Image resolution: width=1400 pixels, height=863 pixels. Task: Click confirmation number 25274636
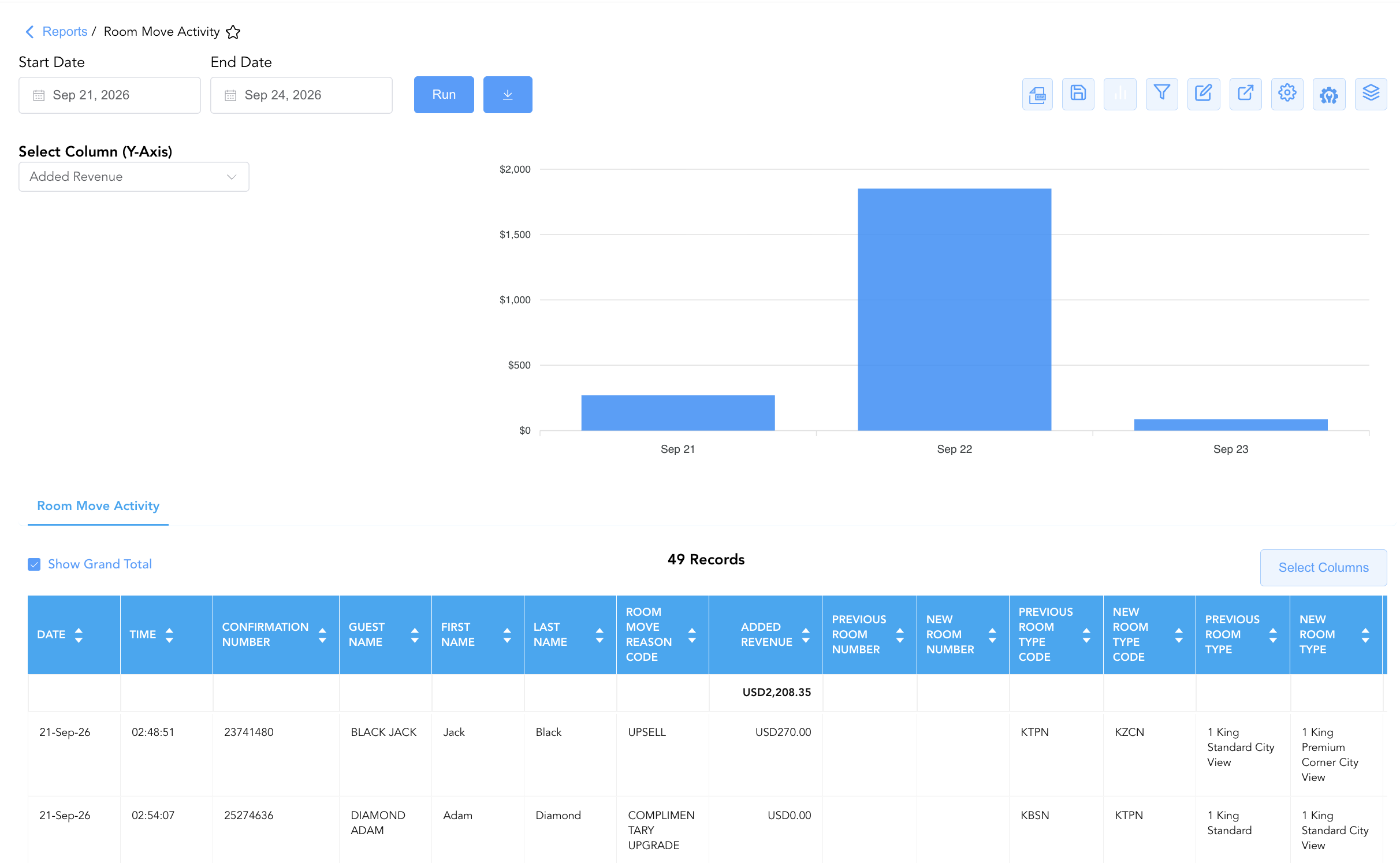click(249, 815)
